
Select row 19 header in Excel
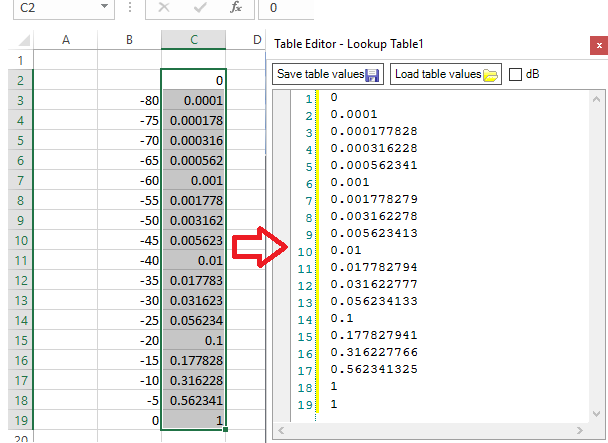21,421
